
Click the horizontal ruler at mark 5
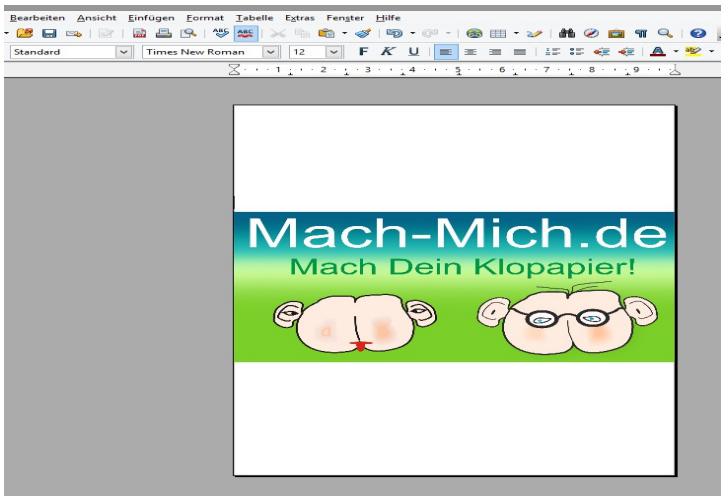coord(457,69)
